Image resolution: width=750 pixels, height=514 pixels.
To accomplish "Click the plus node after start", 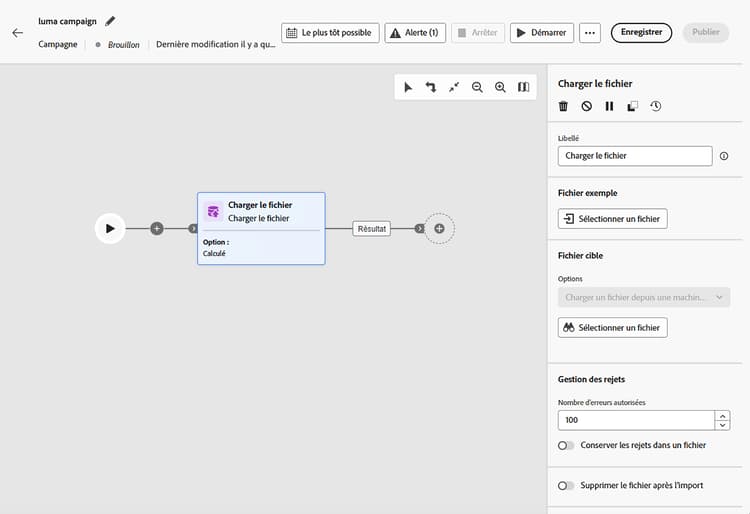I will 157,229.
